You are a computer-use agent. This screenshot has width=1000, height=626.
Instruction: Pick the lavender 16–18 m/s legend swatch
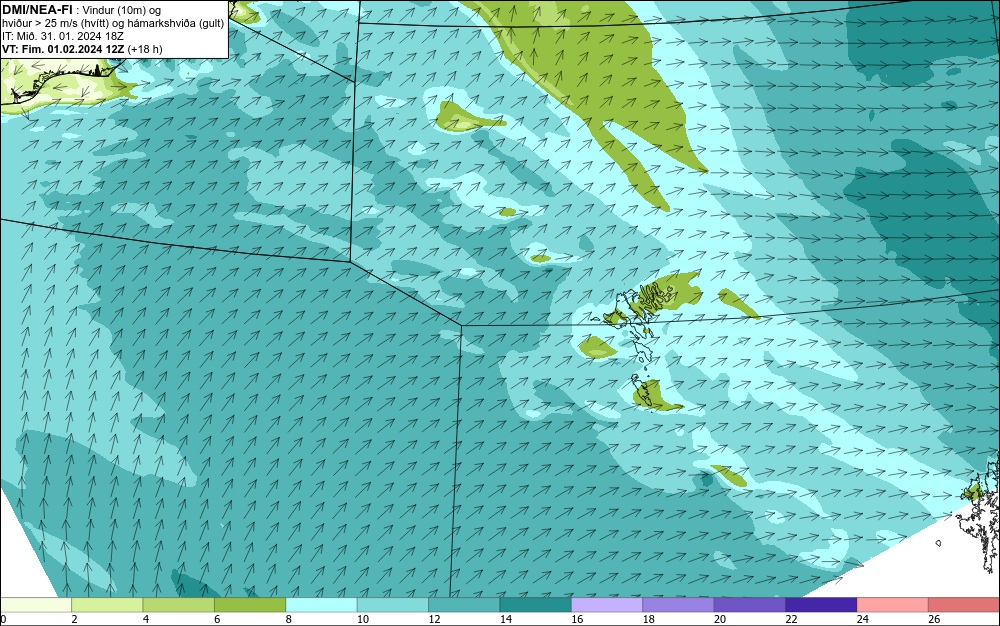click(x=607, y=605)
